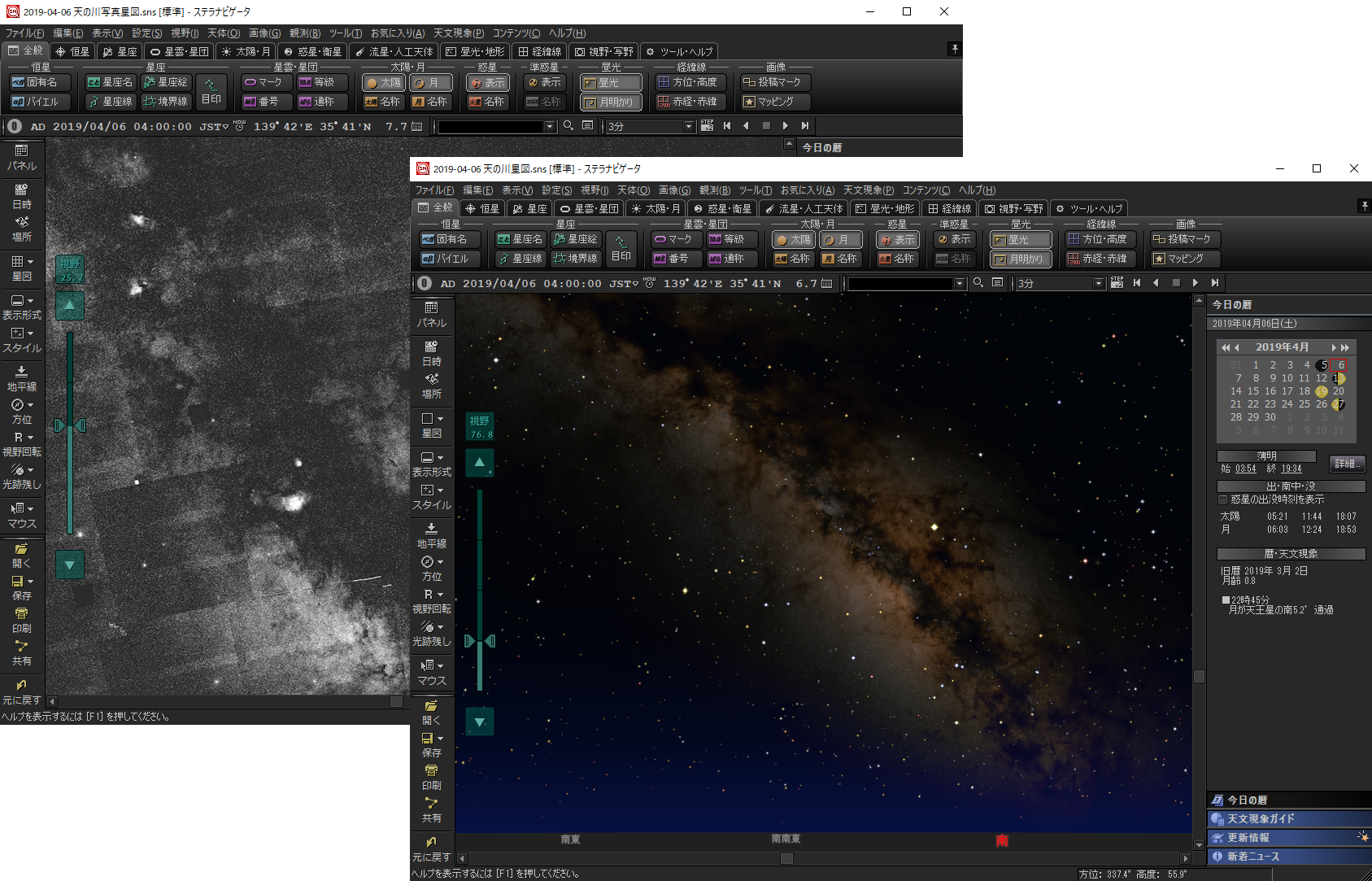Image resolution: width=1372 pixels, height=881 pixels.
Task: Open the 天文現象(P) menu in the front window
Action: (x=868, y=190)
